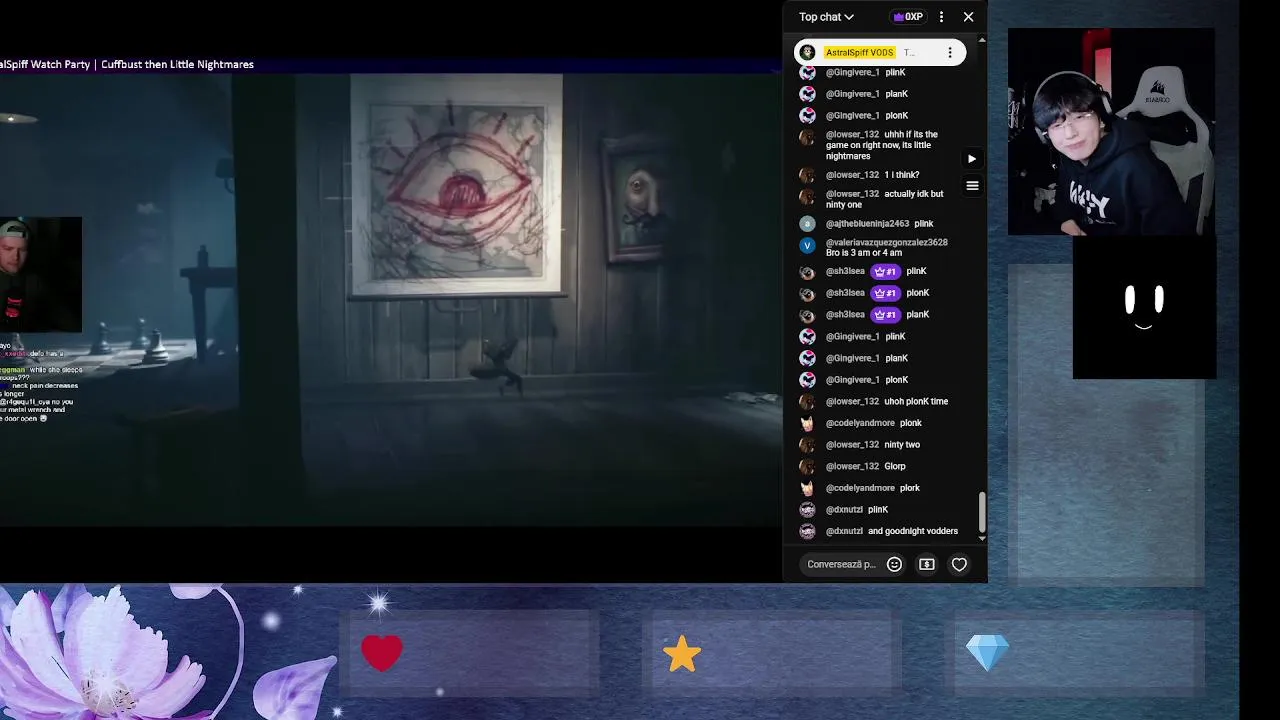Click the 0XP crown badge

(x=908, y=17)
